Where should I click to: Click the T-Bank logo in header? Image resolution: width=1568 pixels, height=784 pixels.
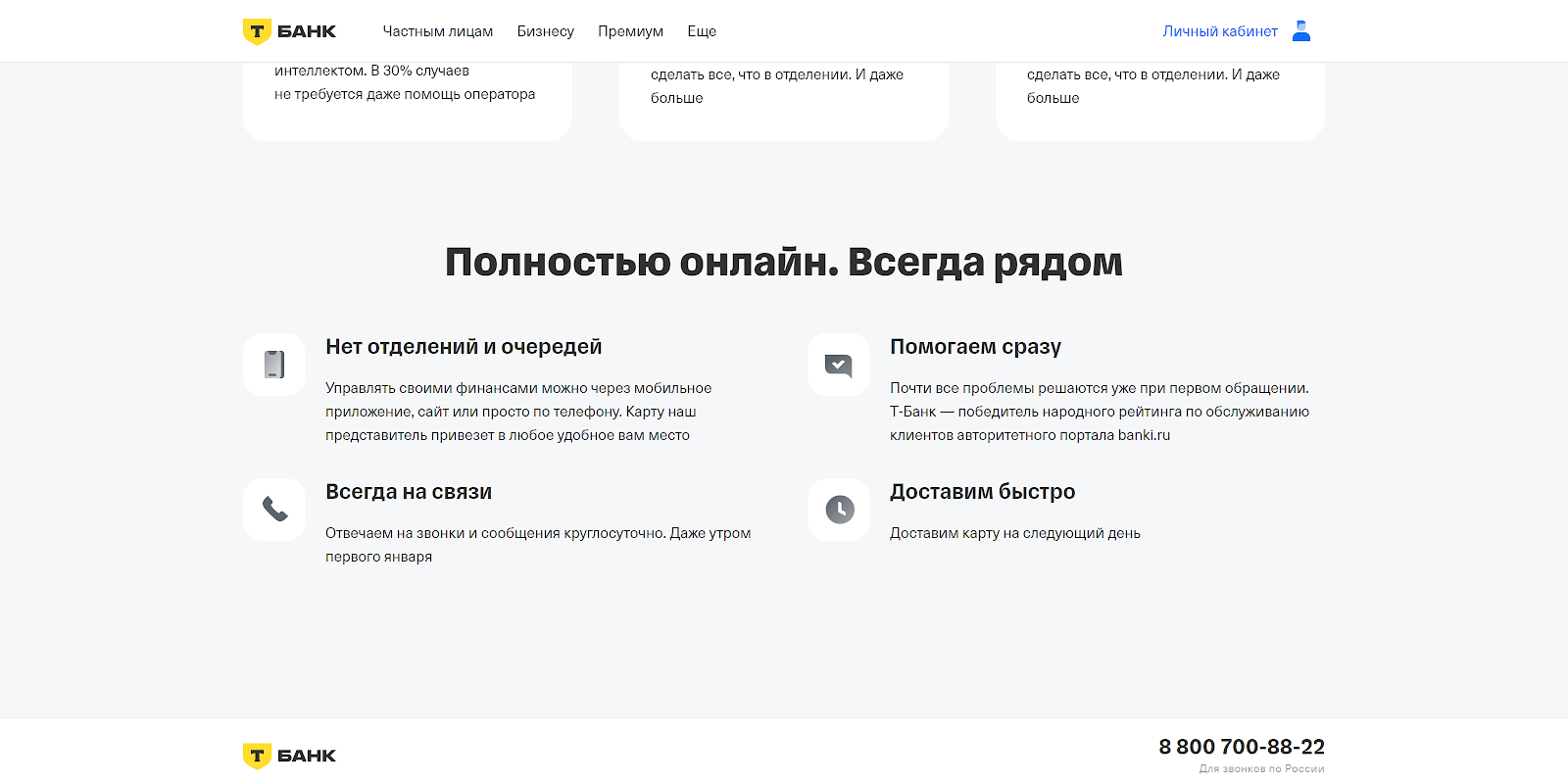(x=289, y=31)
